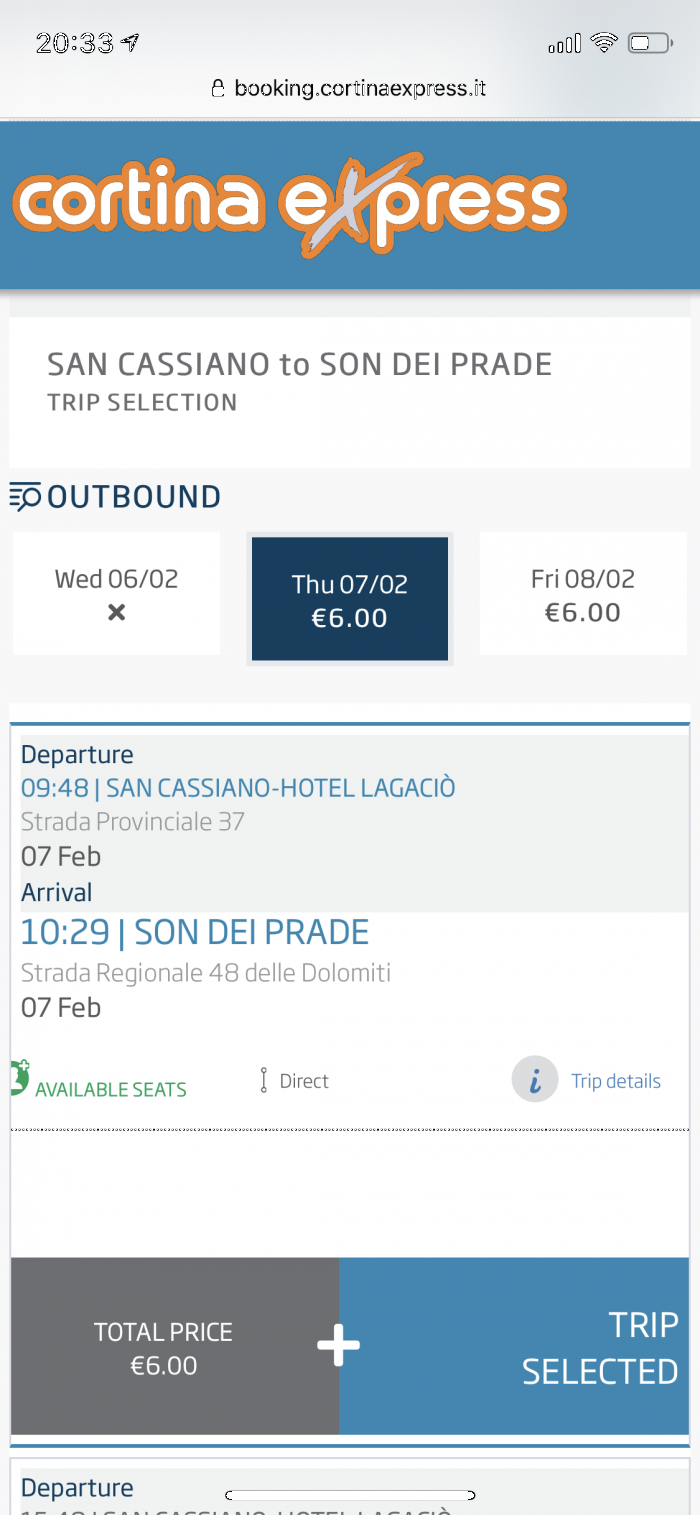Select the Fri 08/02 date tab
700x1515 pixels.
tap(583, 594)
